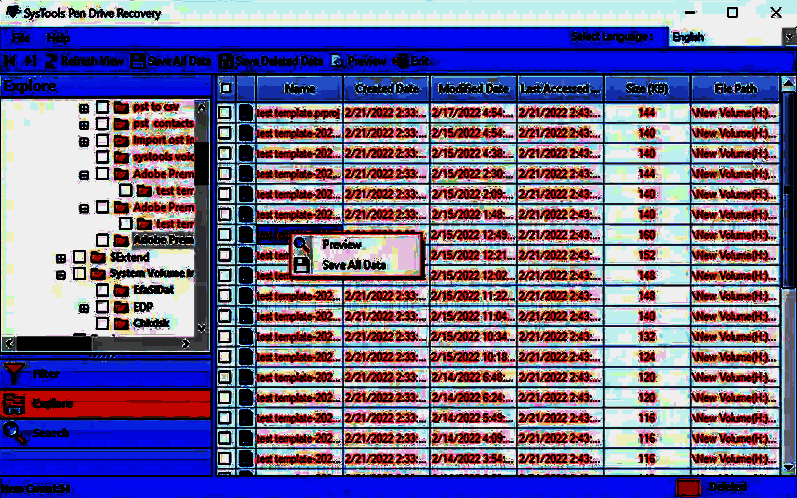Click the Filter funnel icon
797x498 pixels.
tap(13, 374)
